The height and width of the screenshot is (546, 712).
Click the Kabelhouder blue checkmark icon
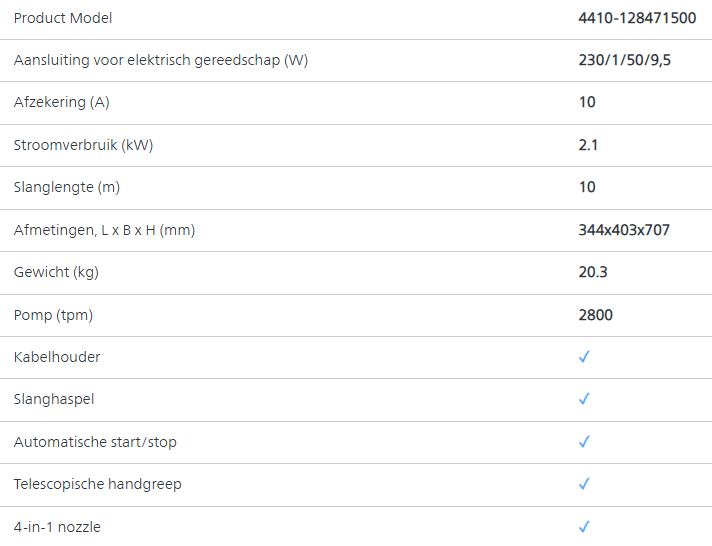(584, 357)
